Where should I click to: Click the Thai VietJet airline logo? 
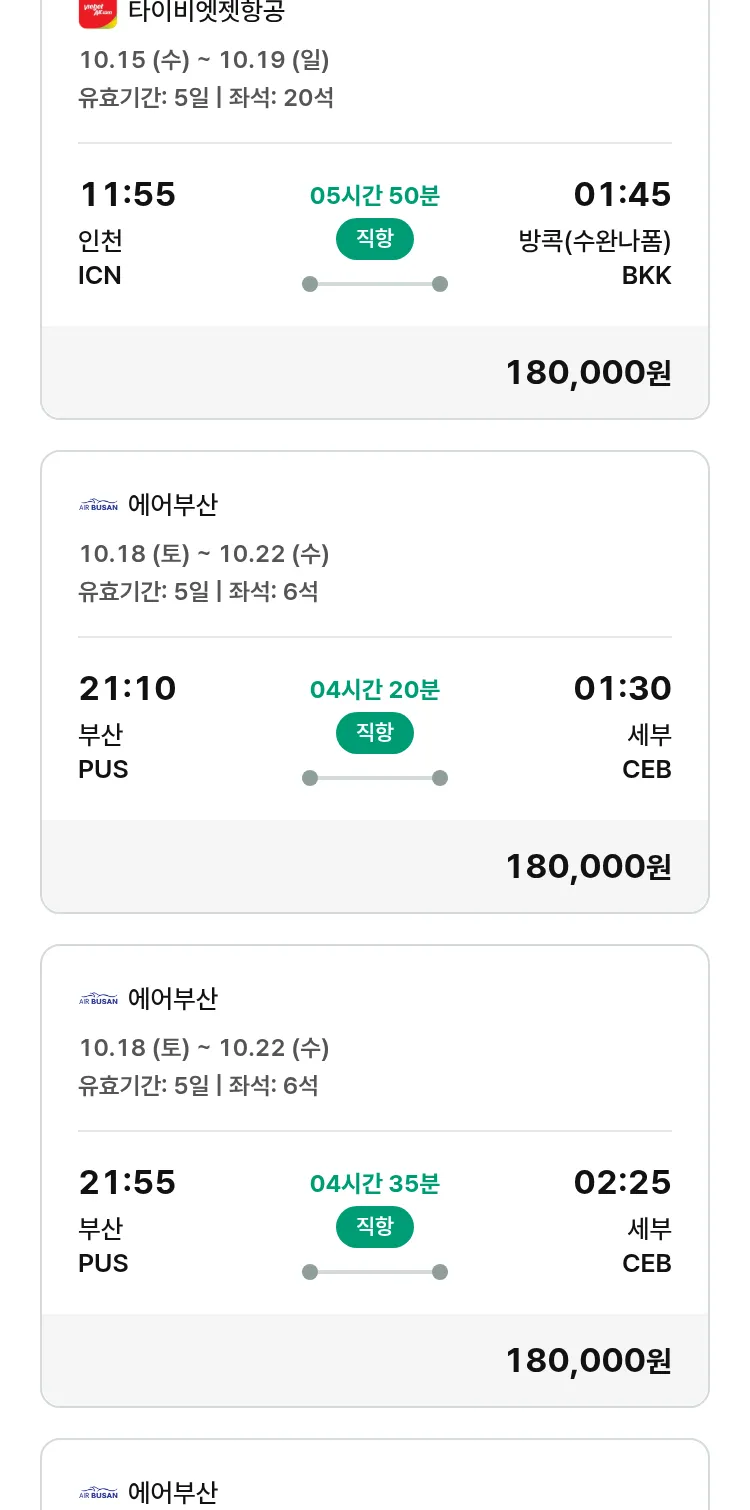click(97, 10)
